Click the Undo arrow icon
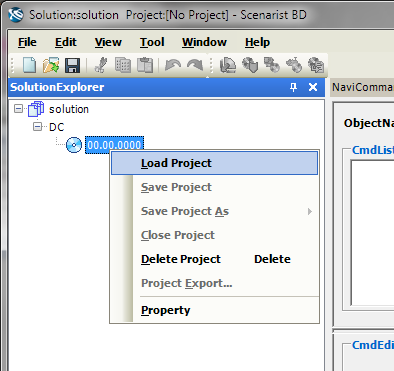This screenshot has width=394, height=371. pyautogui.click(x=173, y=65)
